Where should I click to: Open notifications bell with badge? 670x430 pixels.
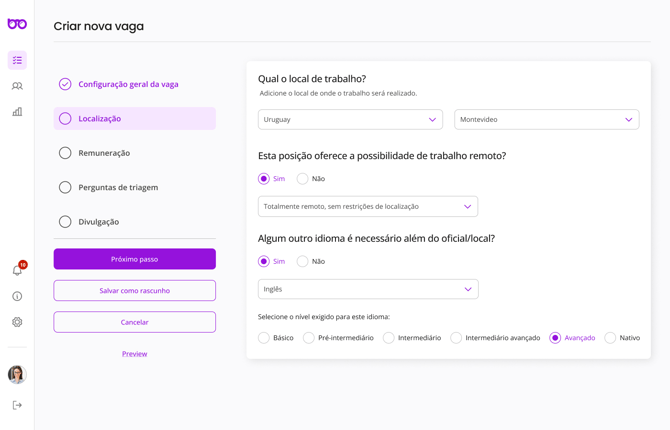tap(17, 270)
